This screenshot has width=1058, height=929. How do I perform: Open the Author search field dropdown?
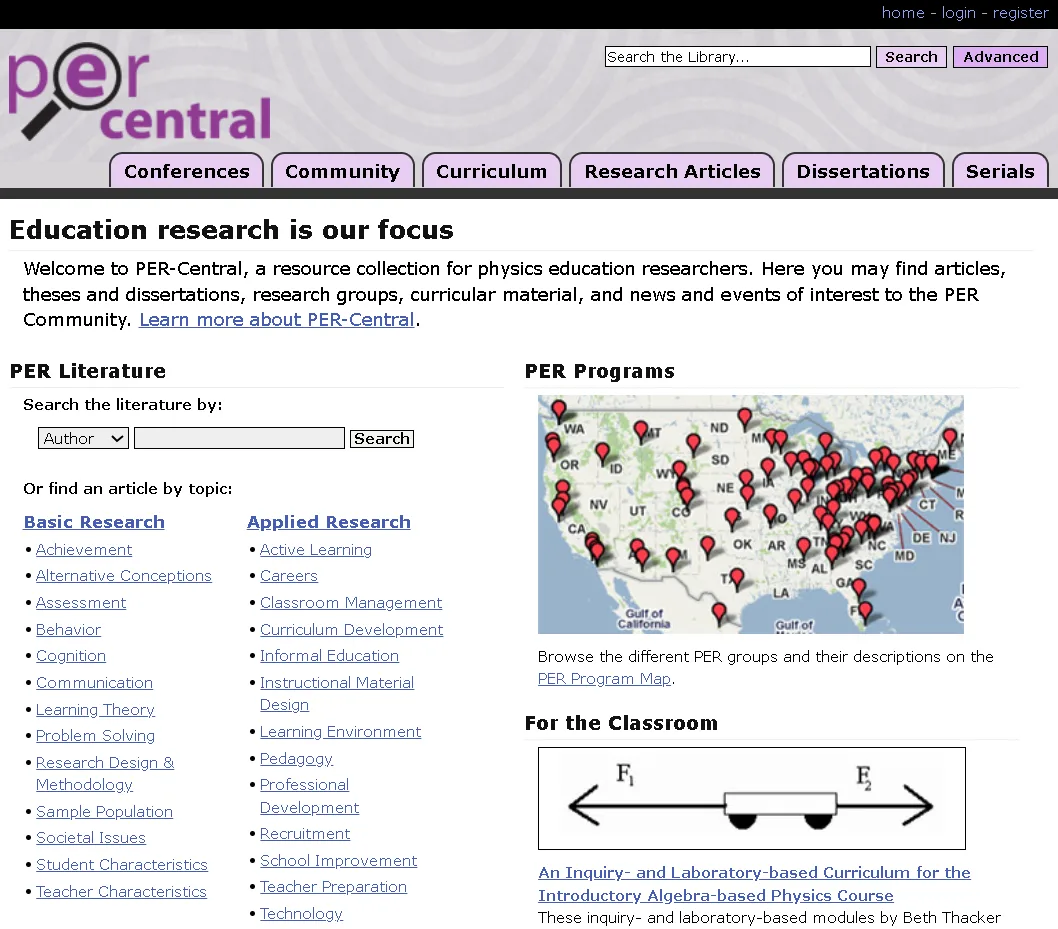point(83,438)
